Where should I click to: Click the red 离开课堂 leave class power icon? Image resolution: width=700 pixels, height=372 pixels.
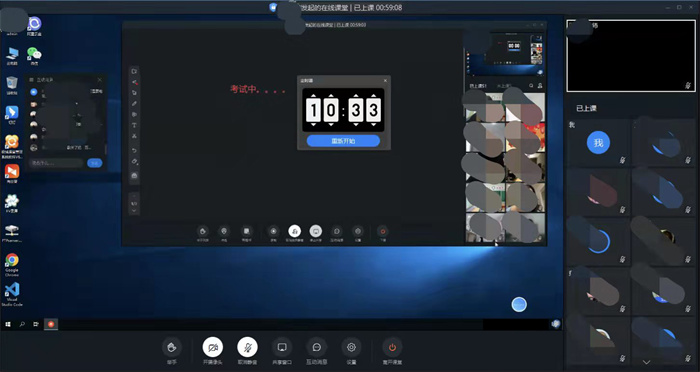[x=392, y=347]
